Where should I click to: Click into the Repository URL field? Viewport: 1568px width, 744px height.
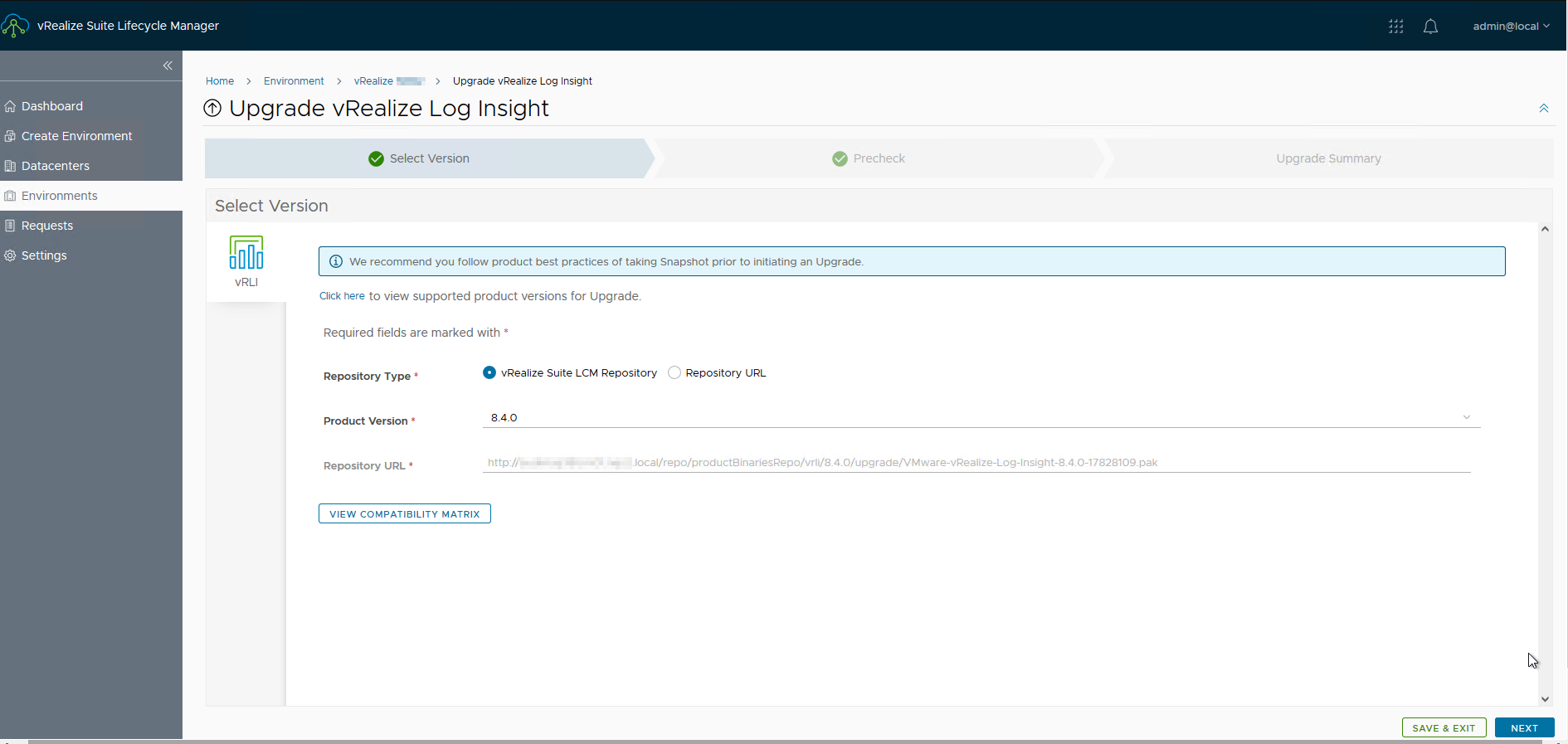[976, 463]
